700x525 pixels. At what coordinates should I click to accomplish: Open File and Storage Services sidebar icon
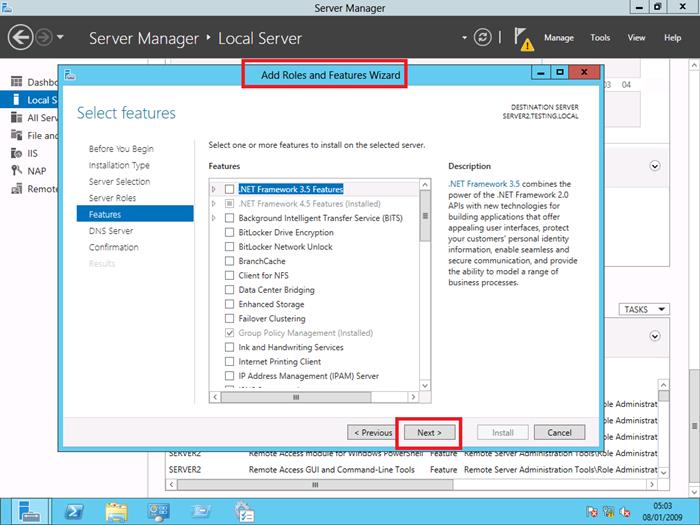[x=17, y=135]
